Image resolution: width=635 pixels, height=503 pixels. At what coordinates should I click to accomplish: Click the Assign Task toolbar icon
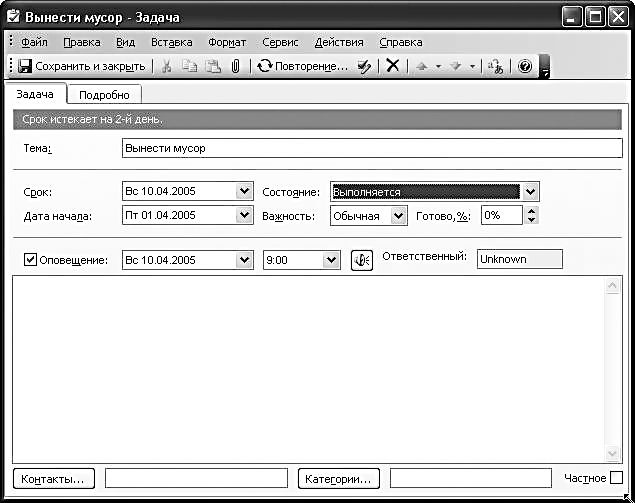(x=364, y=66)
